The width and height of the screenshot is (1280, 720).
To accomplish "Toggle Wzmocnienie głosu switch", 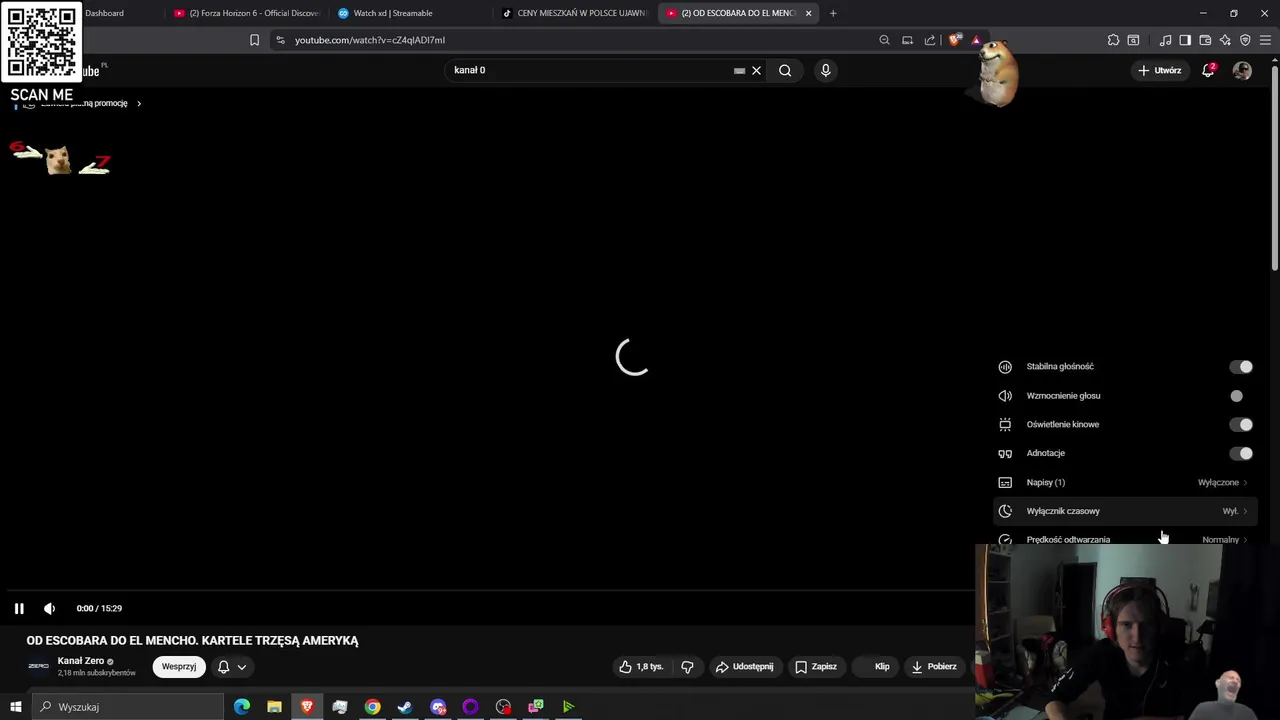I will 1241,396.
